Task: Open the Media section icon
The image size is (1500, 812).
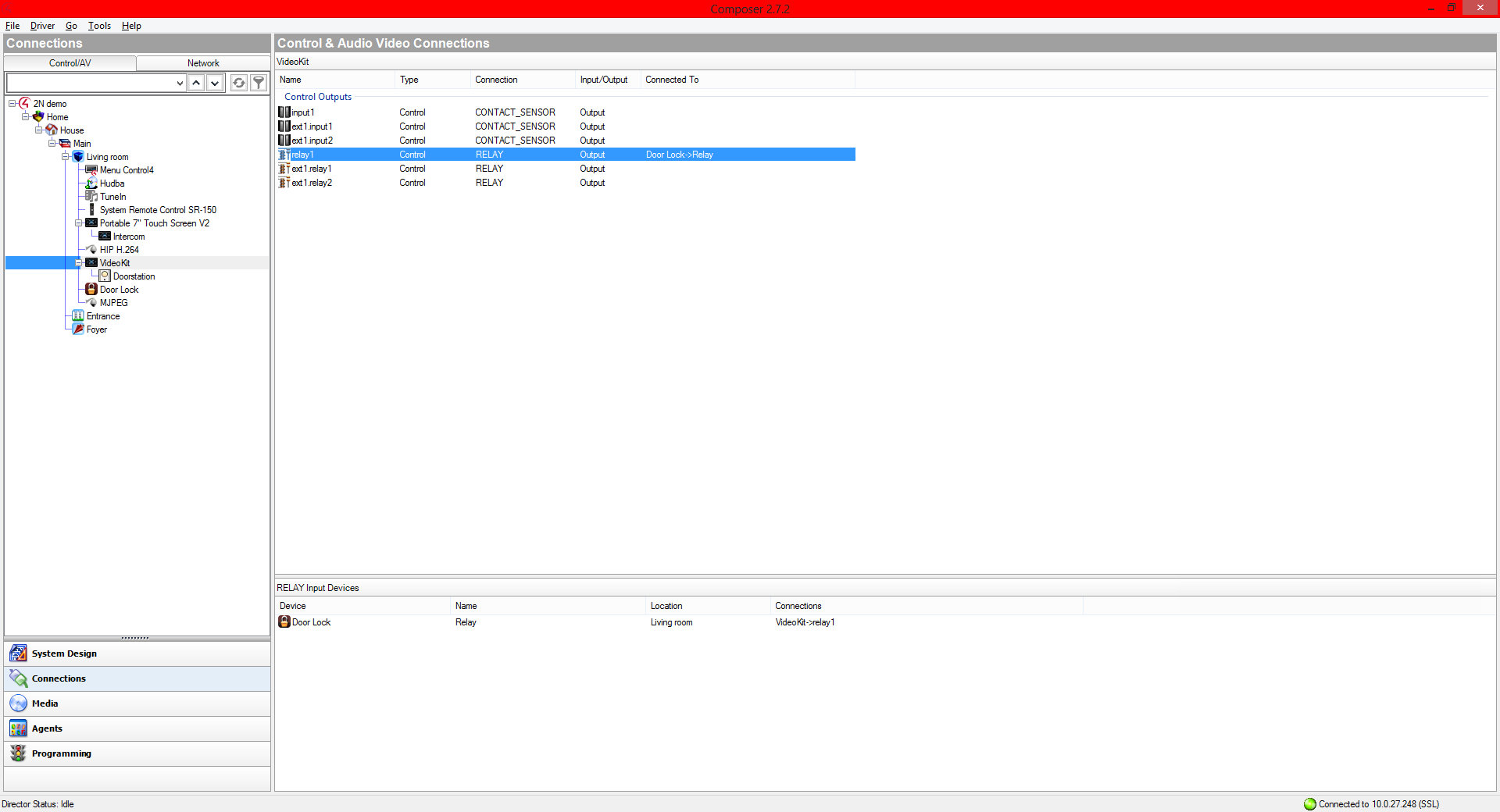Action: [18, 703]
